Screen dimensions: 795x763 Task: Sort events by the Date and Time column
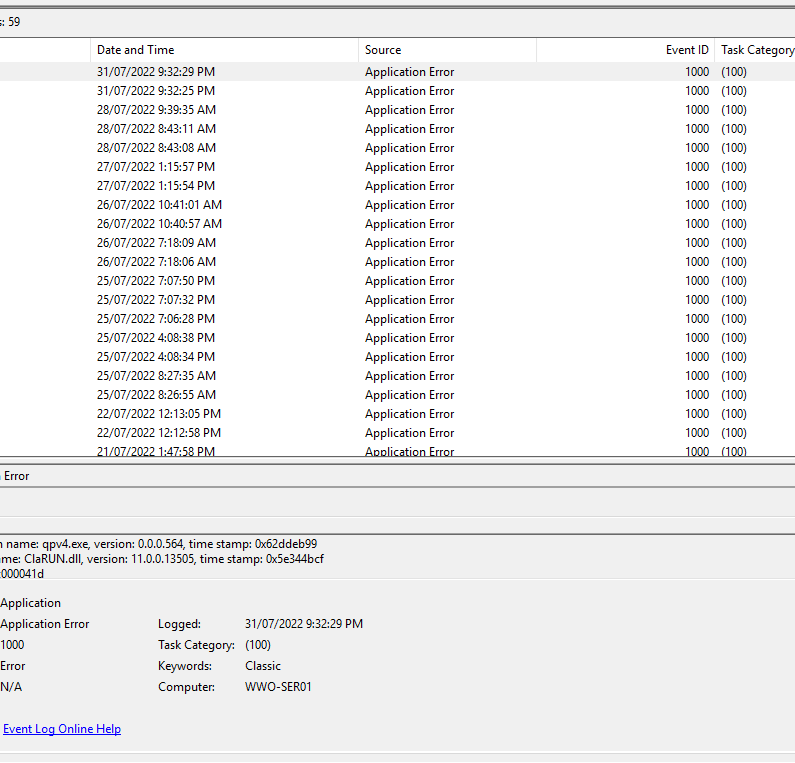[x=136, y=50]
